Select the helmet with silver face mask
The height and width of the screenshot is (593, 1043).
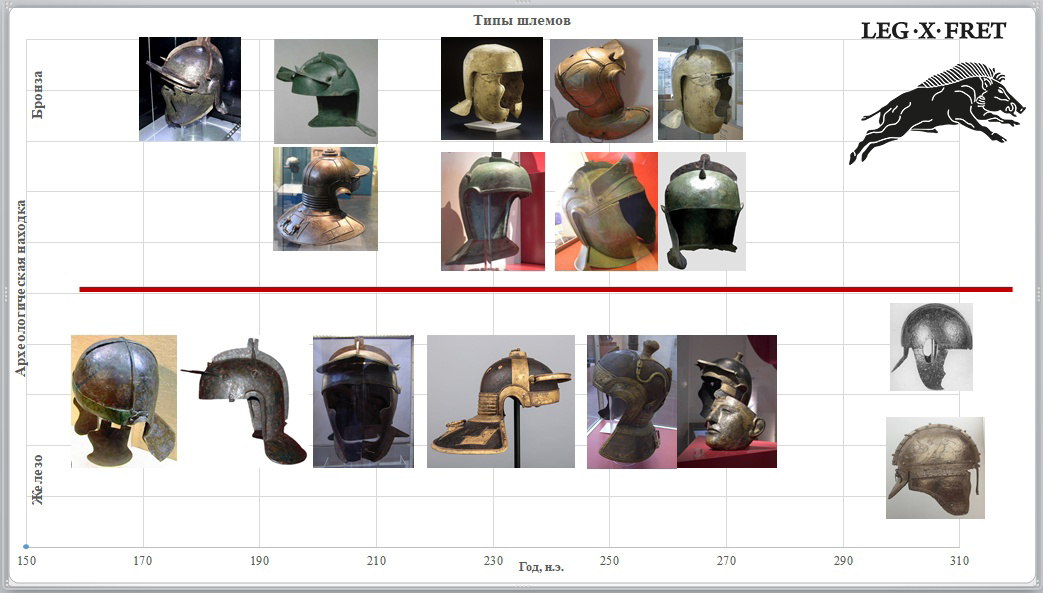pos(727,401)
